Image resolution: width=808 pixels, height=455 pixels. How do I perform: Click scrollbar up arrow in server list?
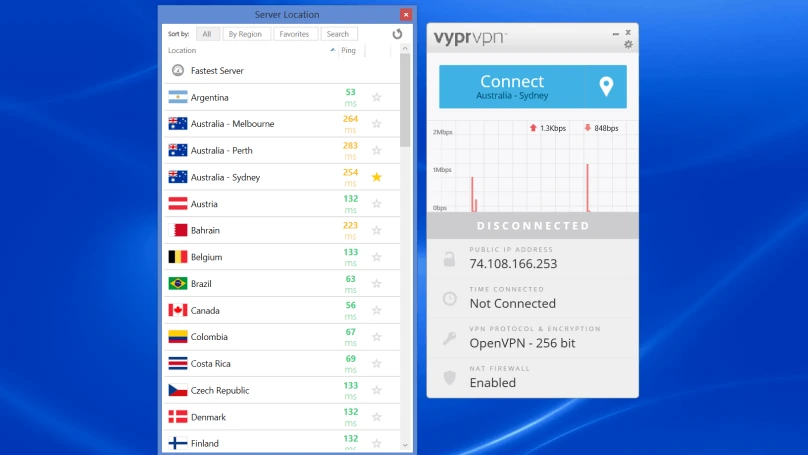coord(405,48)
